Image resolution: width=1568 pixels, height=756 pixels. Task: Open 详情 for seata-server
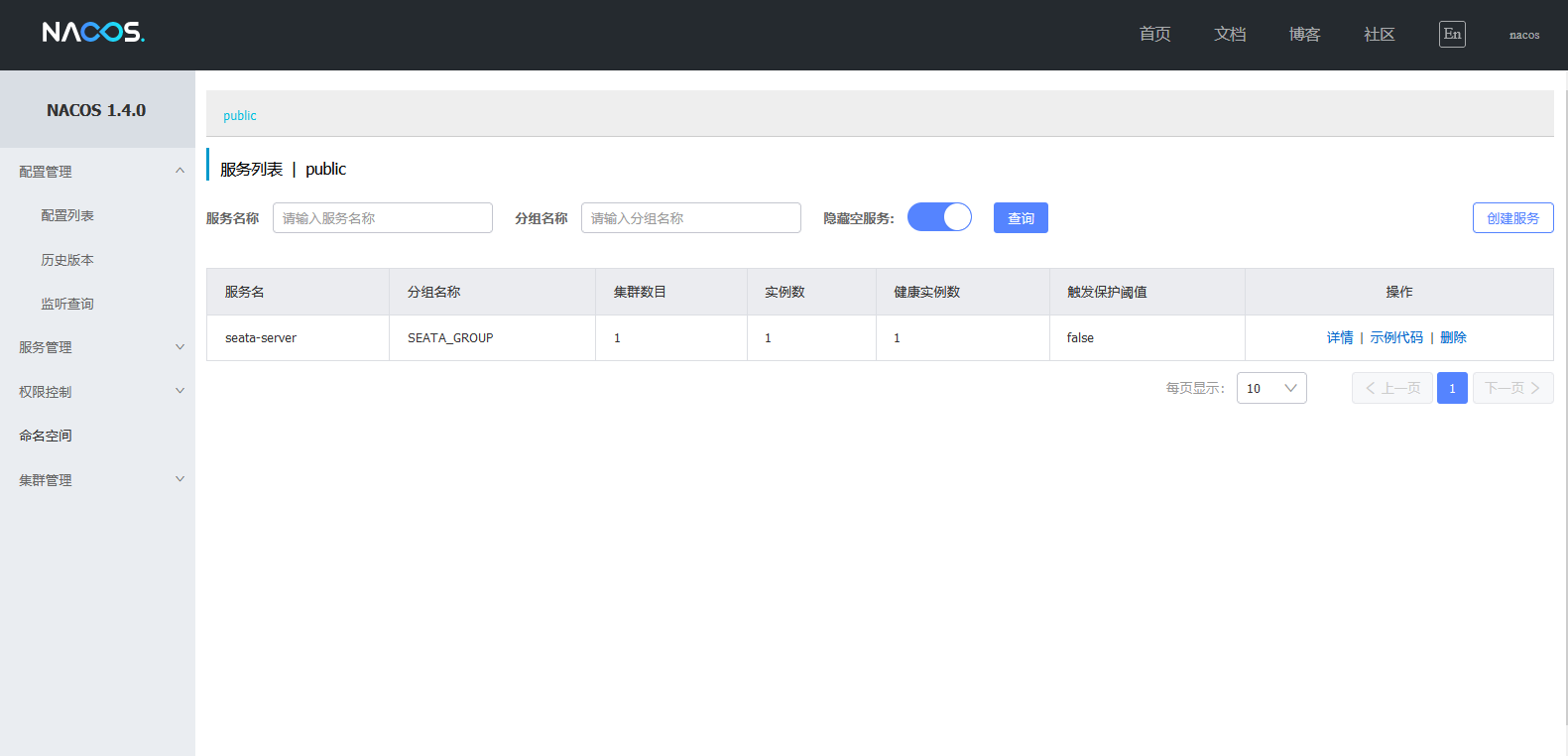(x=1340, y=337)
